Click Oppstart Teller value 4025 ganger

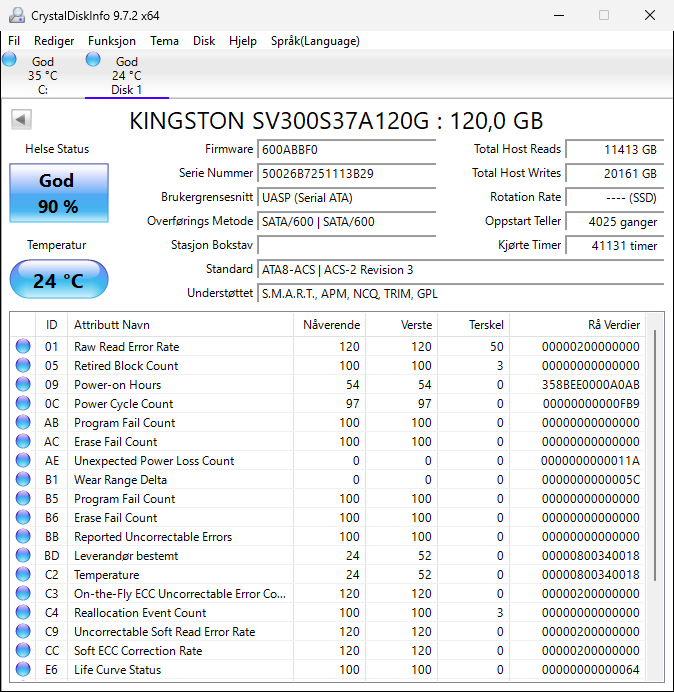tap(614, 221)
